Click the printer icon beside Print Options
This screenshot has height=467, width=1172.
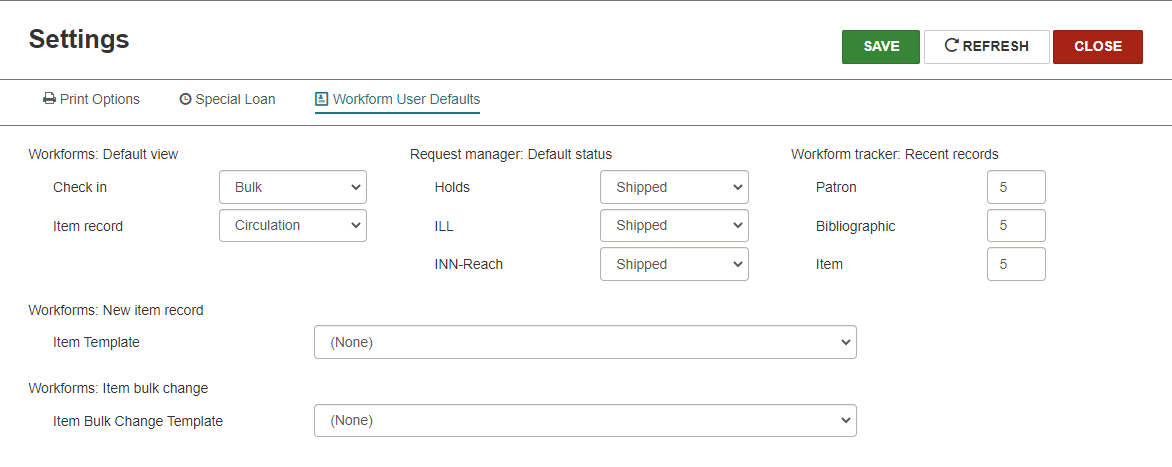coord(49,100)
